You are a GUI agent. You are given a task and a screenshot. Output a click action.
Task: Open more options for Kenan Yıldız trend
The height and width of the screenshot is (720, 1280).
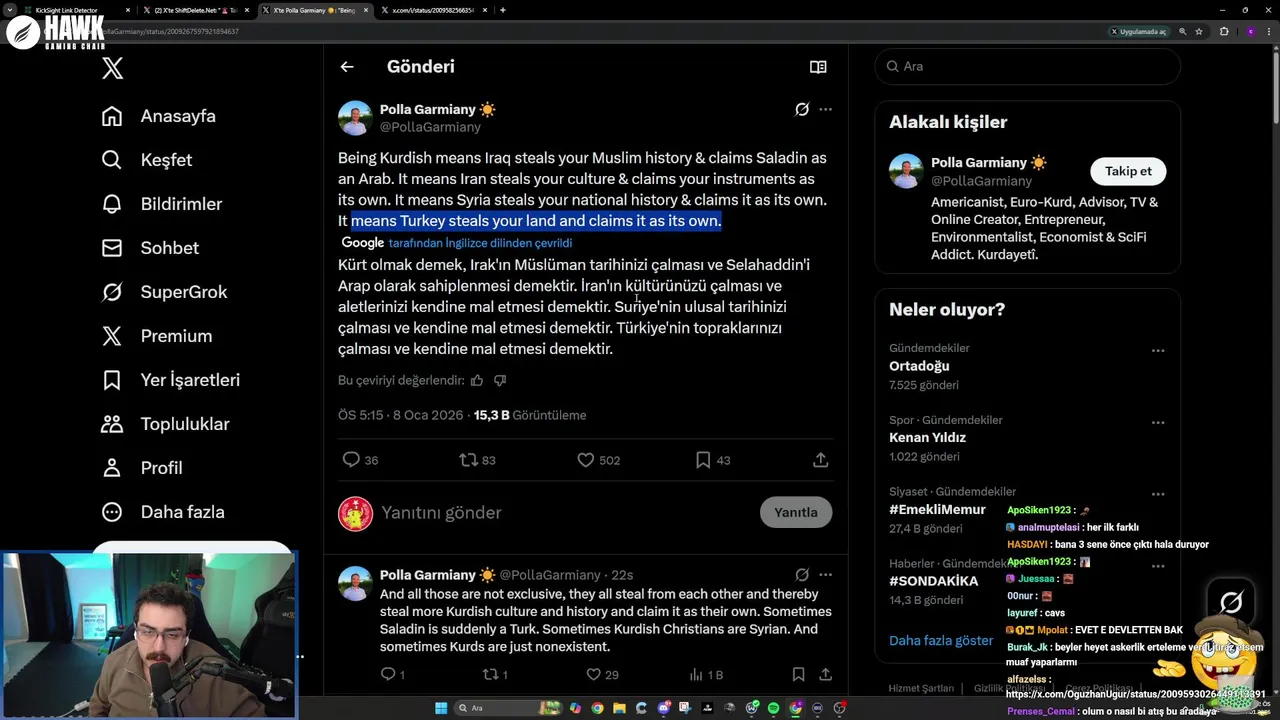coord(1158,423)
